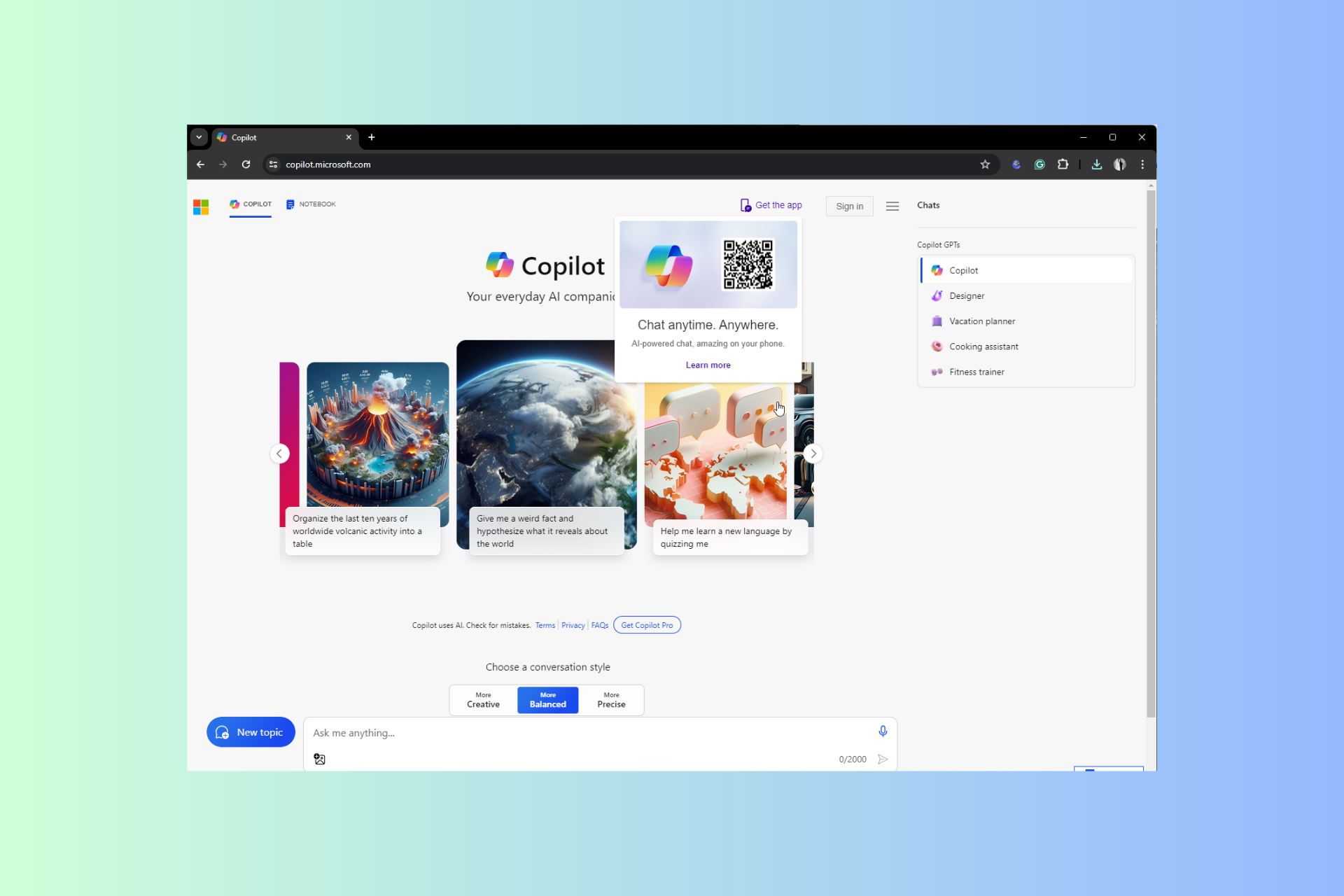1344x896 pixels.
Task: Reload the current page
Action: pyautogui.click(x=246, y=164)
